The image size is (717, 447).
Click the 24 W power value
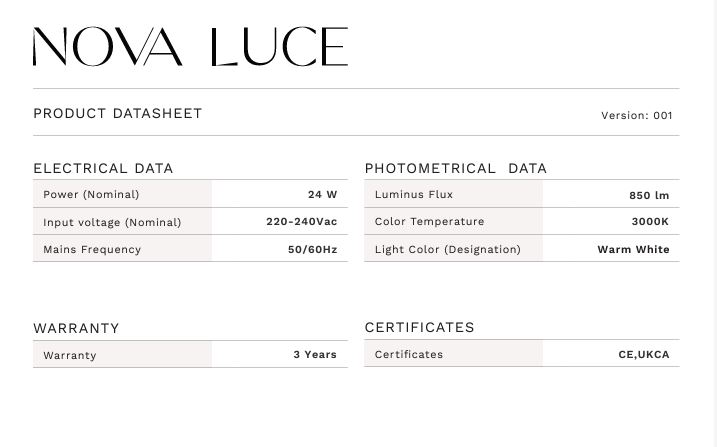coord(322,195)
